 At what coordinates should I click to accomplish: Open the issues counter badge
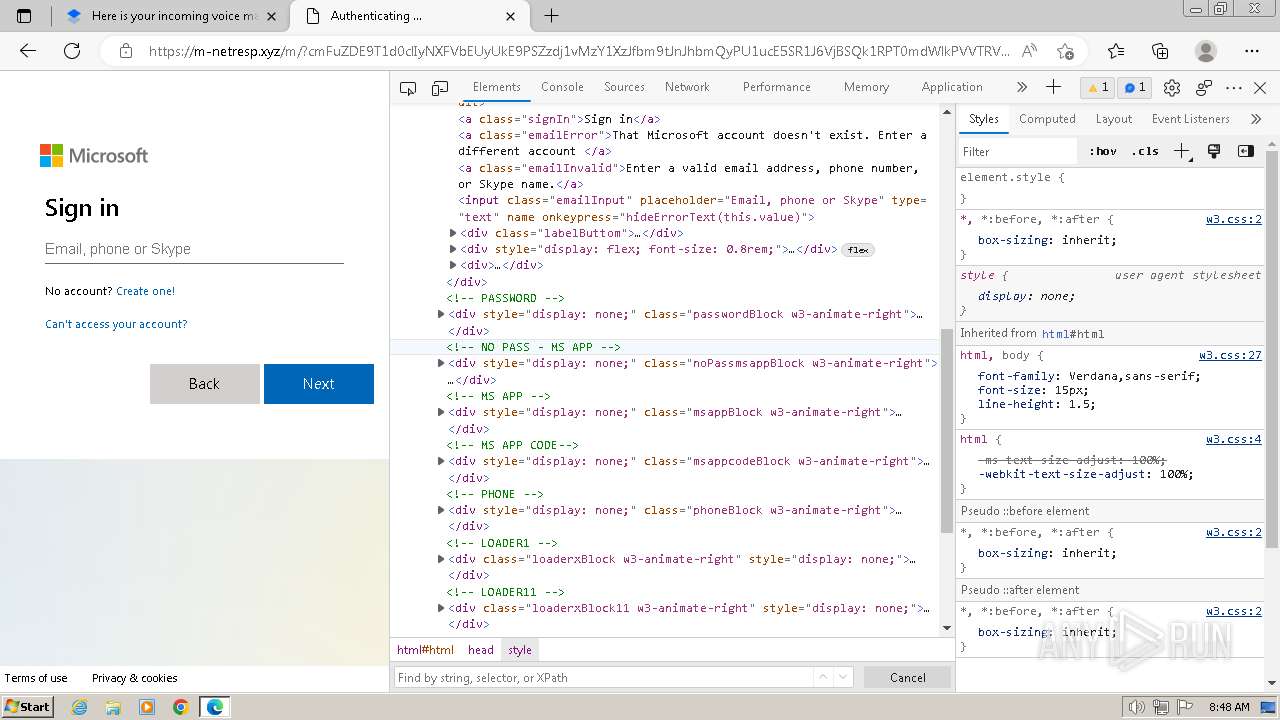click(x=1135, y=88)
